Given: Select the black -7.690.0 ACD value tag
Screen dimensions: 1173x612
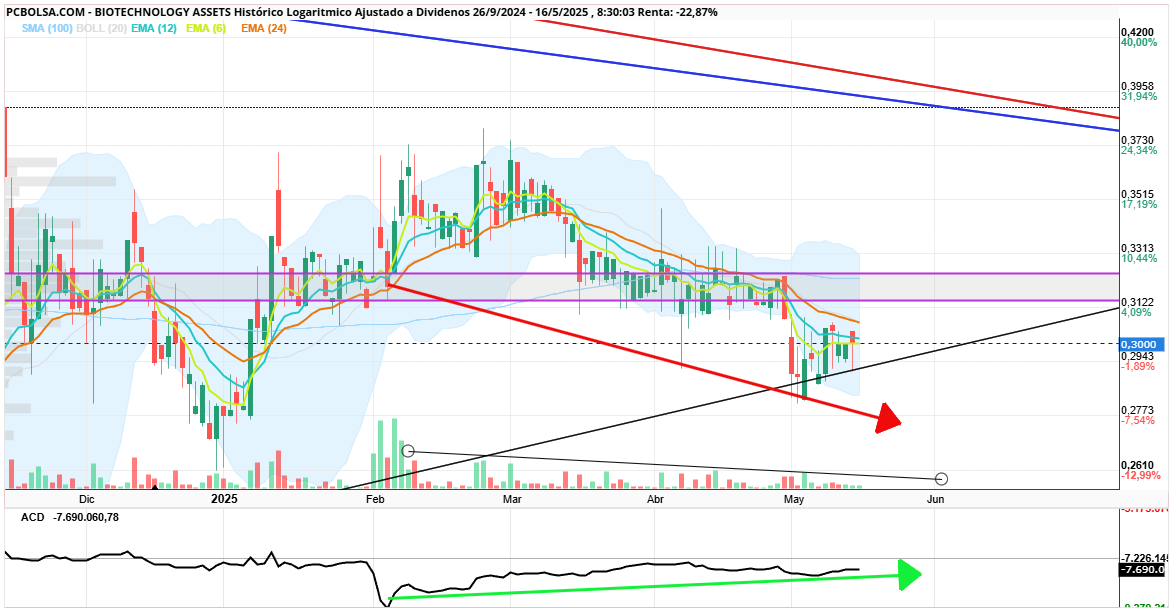Looking at the screenshot, I should point(1142,570).
